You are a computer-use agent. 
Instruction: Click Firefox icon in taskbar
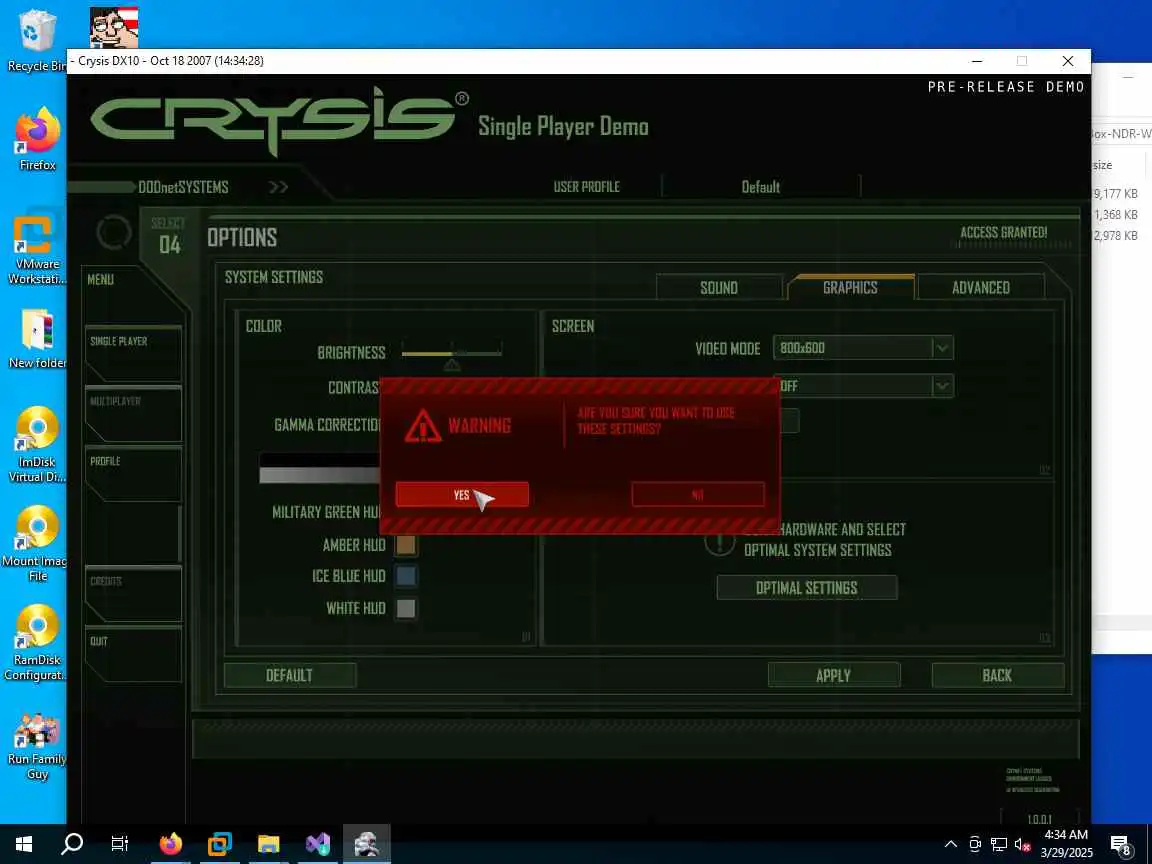click(x=170, y=844)
